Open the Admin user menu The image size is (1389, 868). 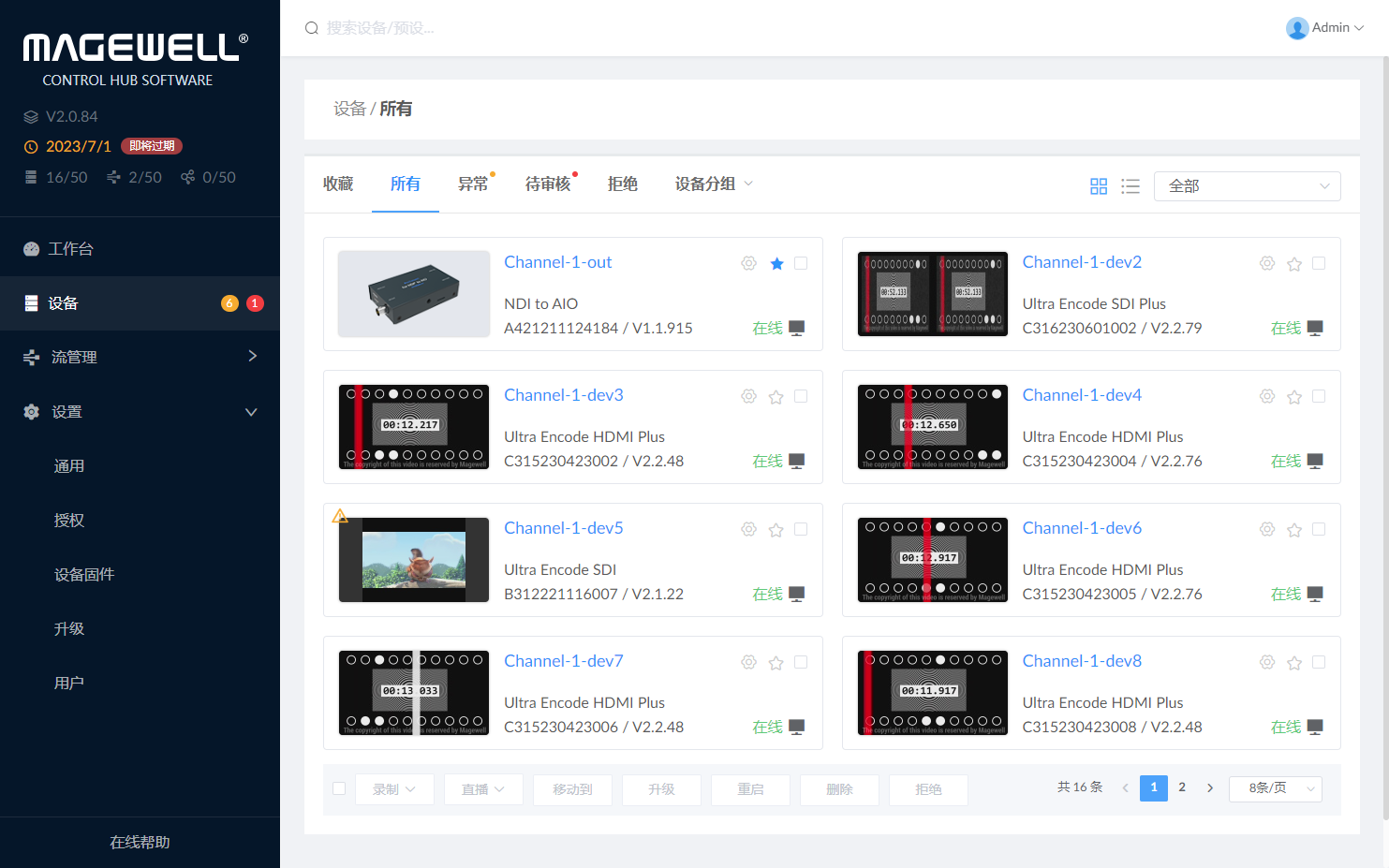[1325, 28]
